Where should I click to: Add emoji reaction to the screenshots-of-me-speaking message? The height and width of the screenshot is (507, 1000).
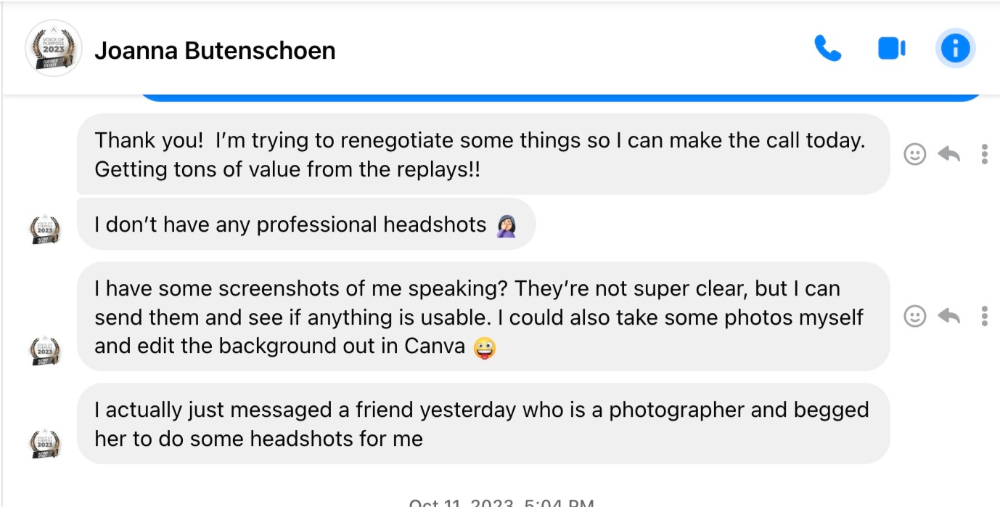pos(915,316)
